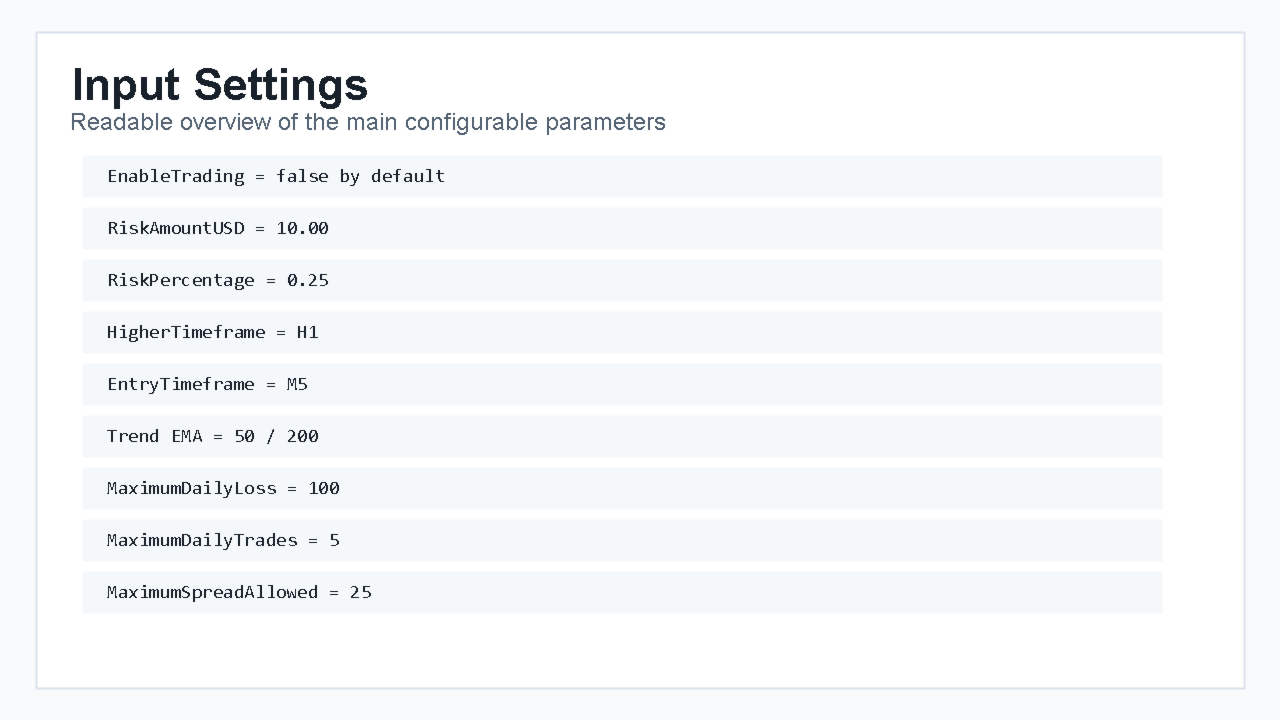The width and height of the screenshot is (1280, 720).
Task: Click the 100 daily loss value
Action: [324, 488]
